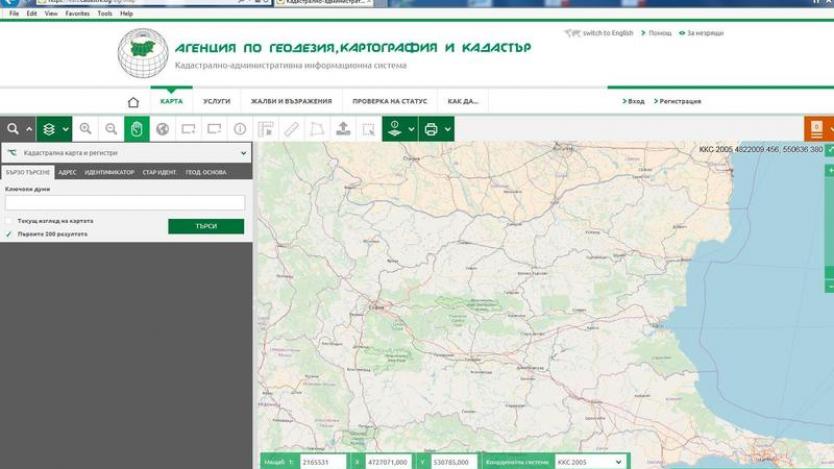Open the layers dropdown in toolbar

[54, 129]
